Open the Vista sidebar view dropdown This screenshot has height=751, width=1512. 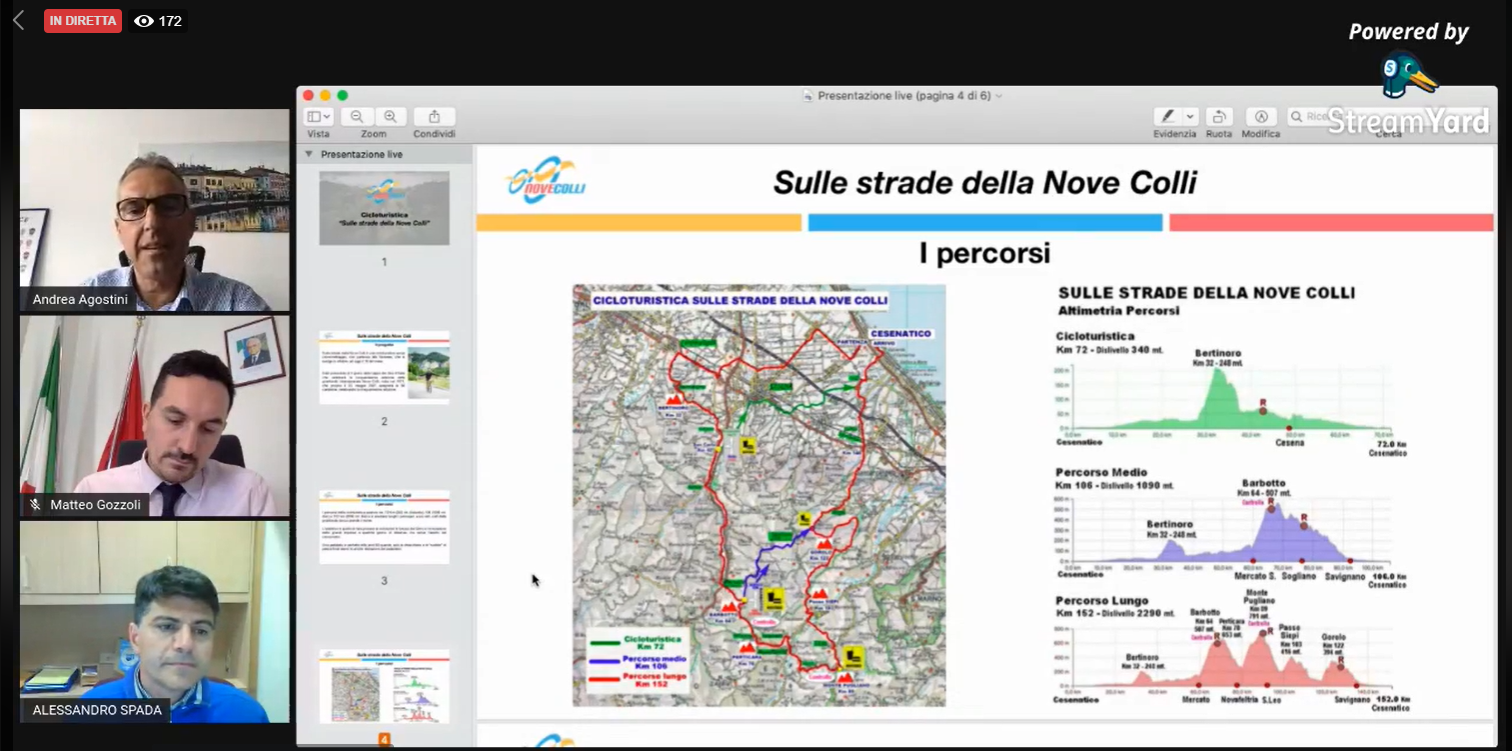(x=319, y=117)
